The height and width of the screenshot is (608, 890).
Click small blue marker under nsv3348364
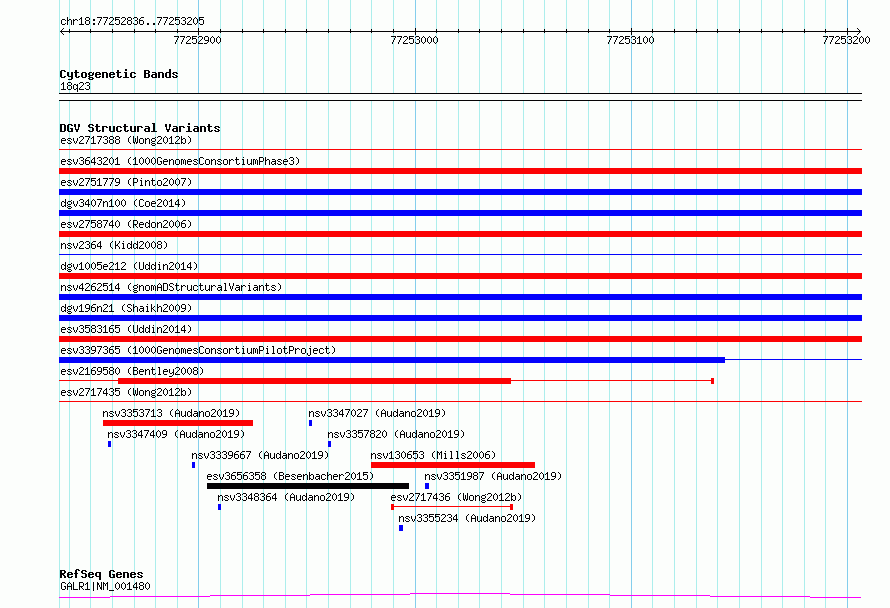[220, 507]
